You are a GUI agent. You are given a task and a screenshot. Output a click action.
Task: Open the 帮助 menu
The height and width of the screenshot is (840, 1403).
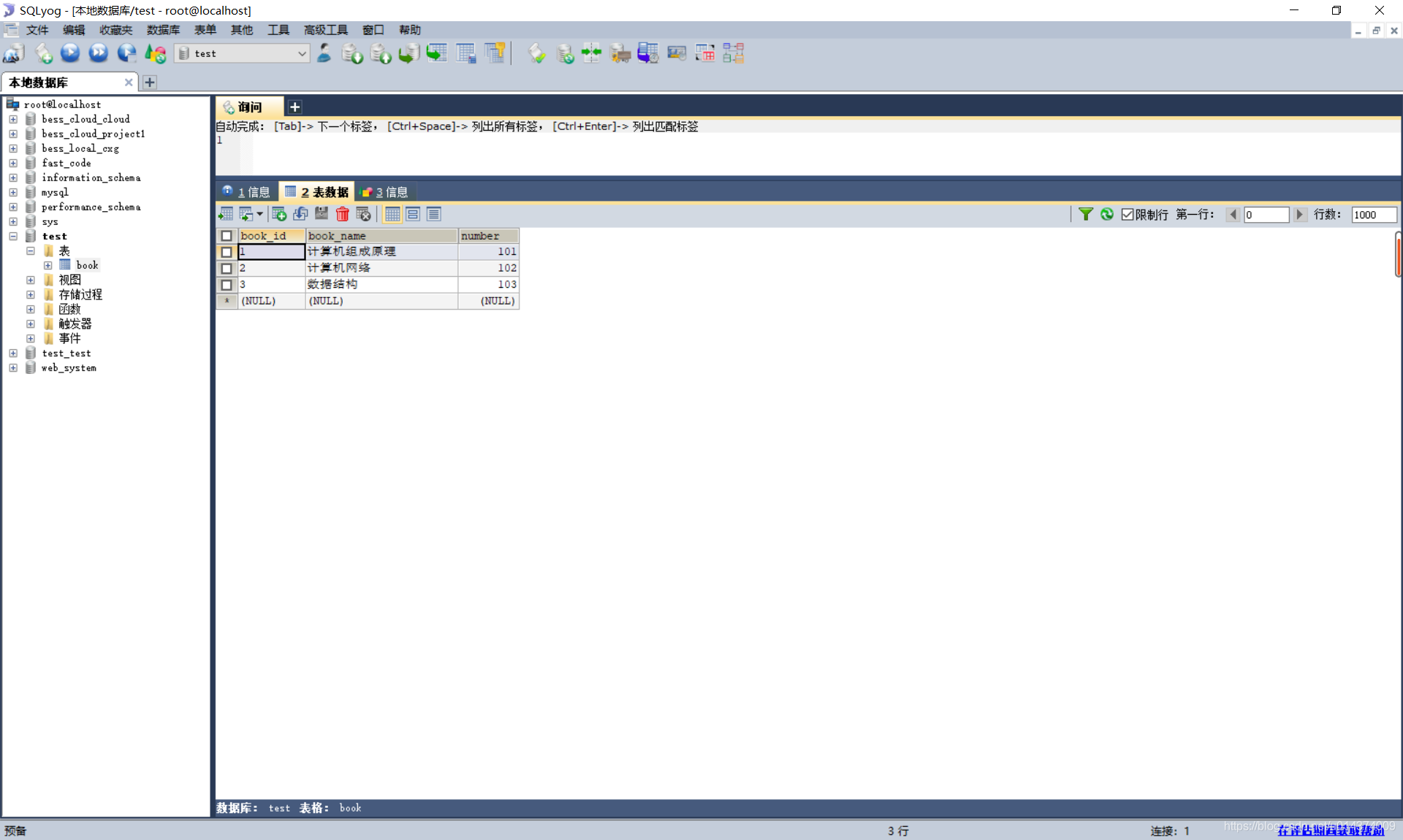(x=410, y=30)
